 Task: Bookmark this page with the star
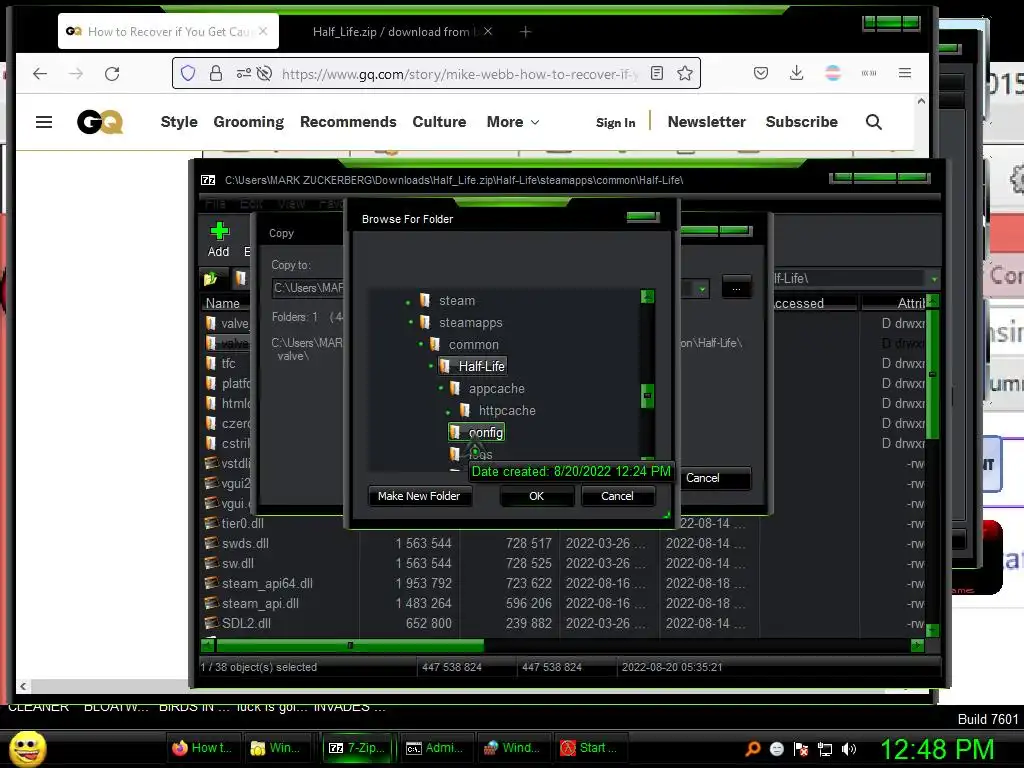coord(684,73)
